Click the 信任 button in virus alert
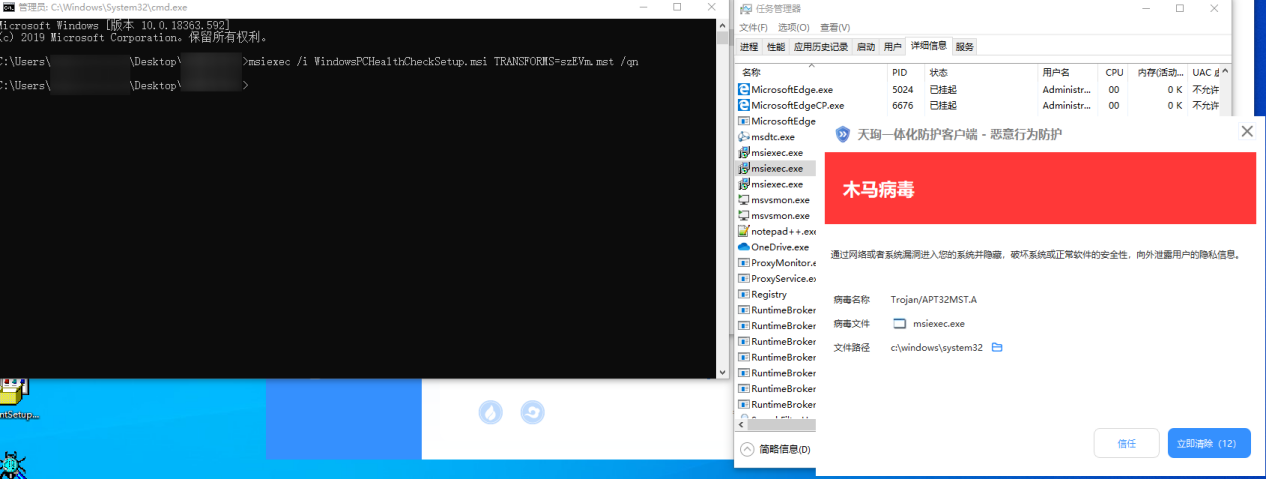Viewport: 1266px width, 479px height. [1126, 443]
